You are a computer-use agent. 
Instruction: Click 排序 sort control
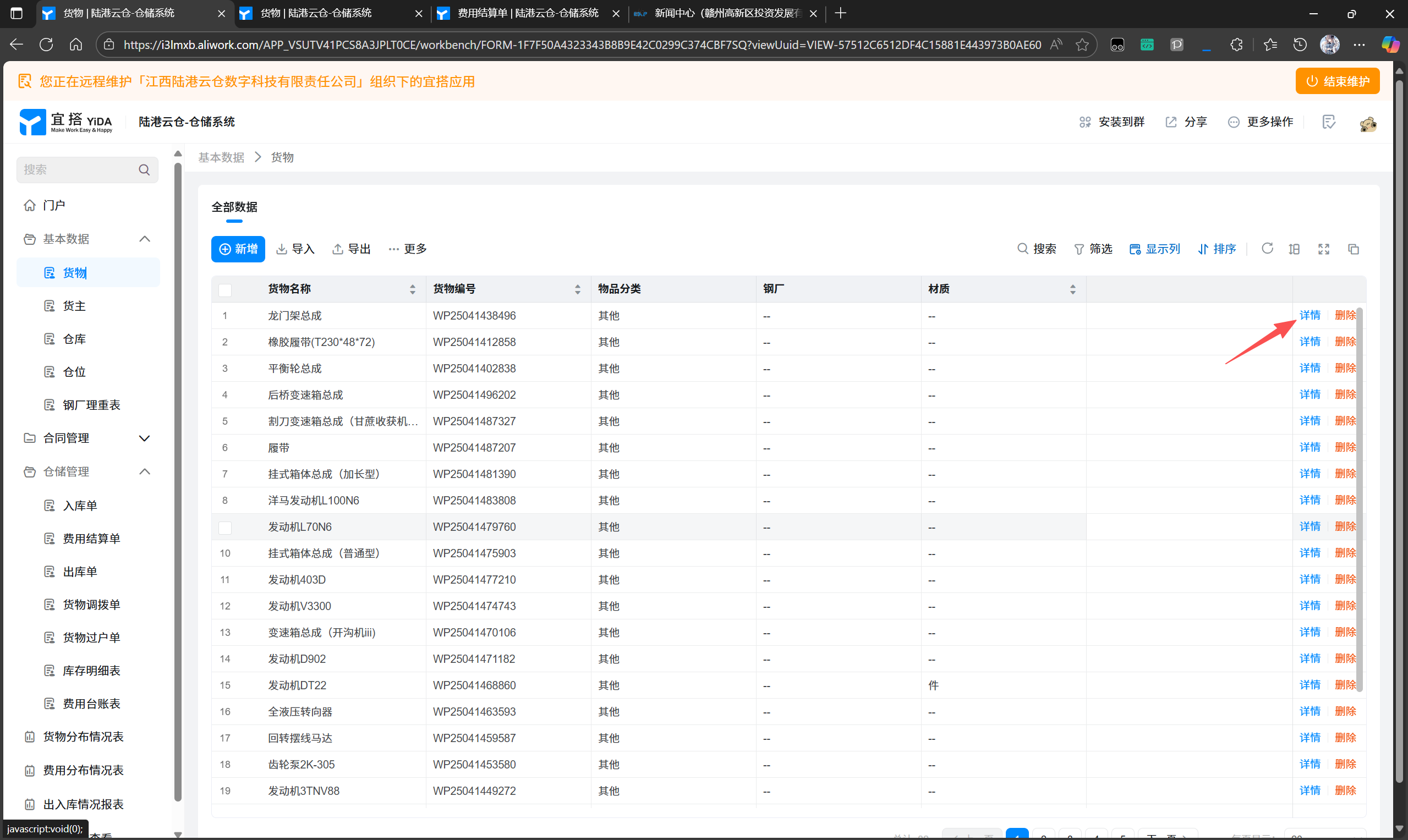[1217, 249]
